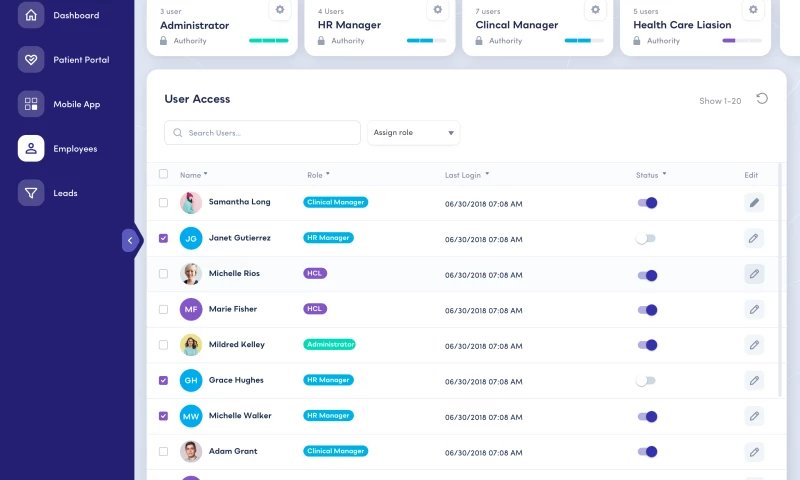Select the Employees person icon
This screenshot has width=800, height=480.
pyautogui.click(x=31, y=148)
